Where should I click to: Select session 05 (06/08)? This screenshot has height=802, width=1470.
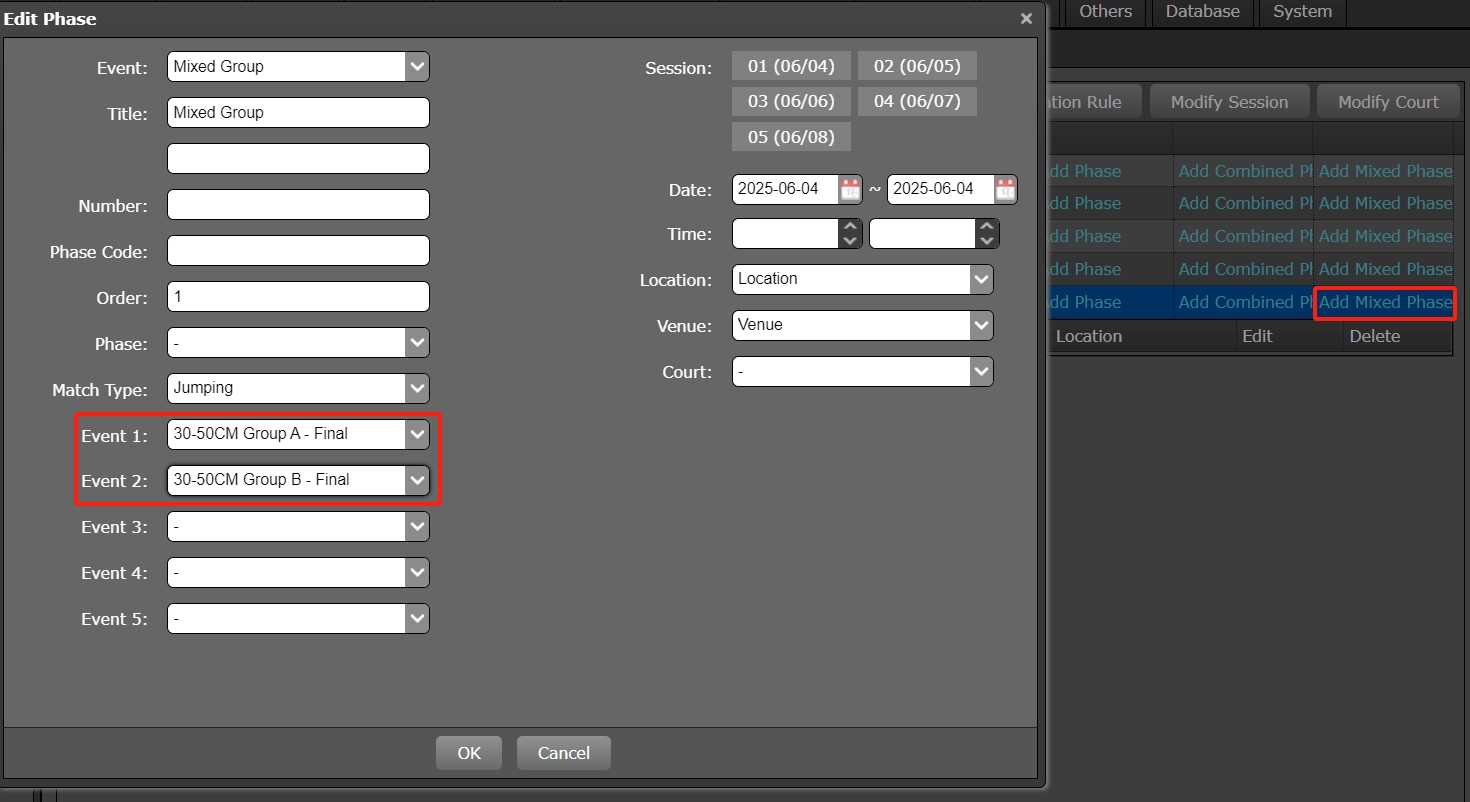pyautogui.click(x=791, y=136)
